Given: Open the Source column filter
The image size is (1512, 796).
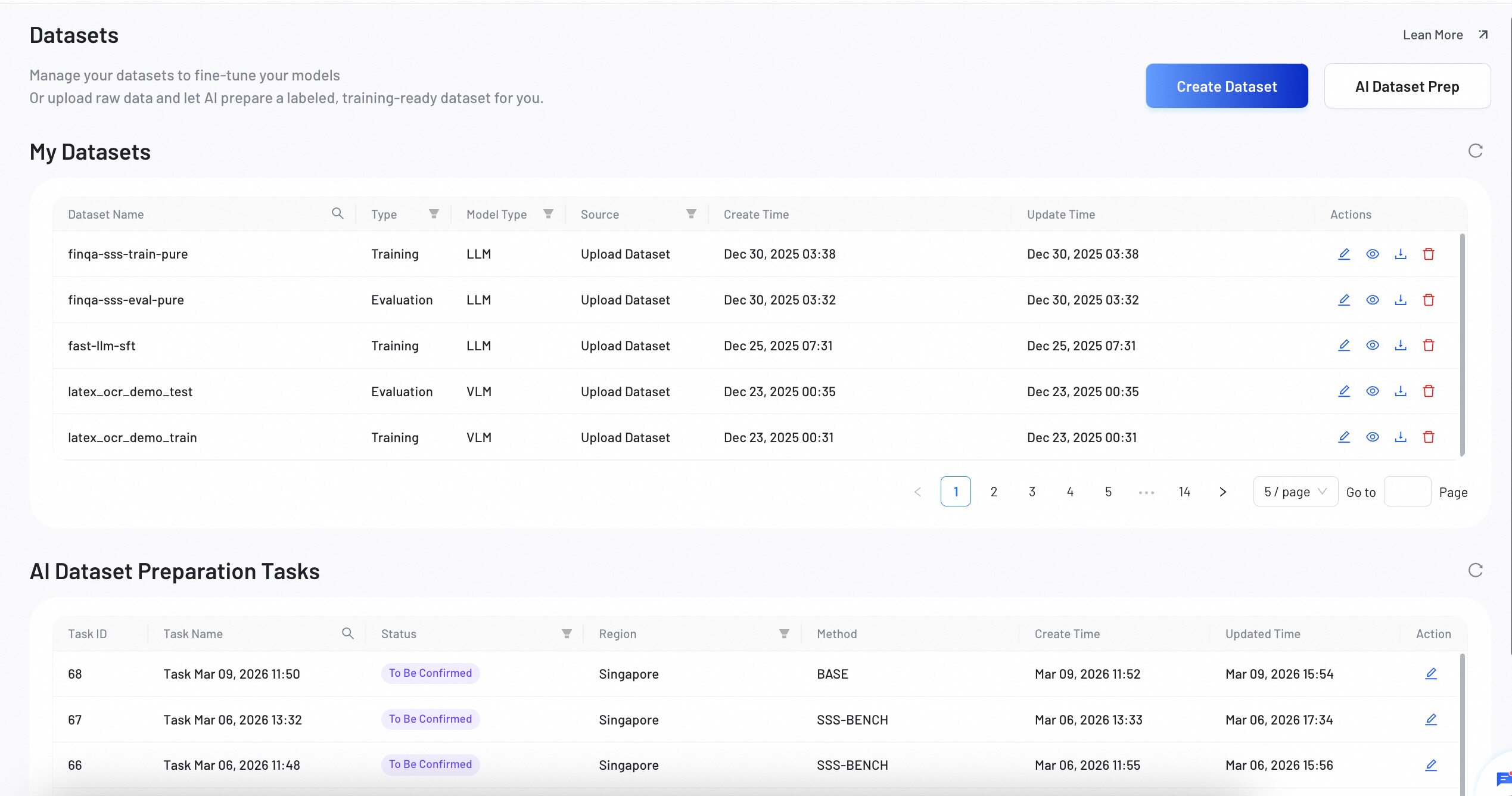Looking at the screenshot, I should [692, 213].
